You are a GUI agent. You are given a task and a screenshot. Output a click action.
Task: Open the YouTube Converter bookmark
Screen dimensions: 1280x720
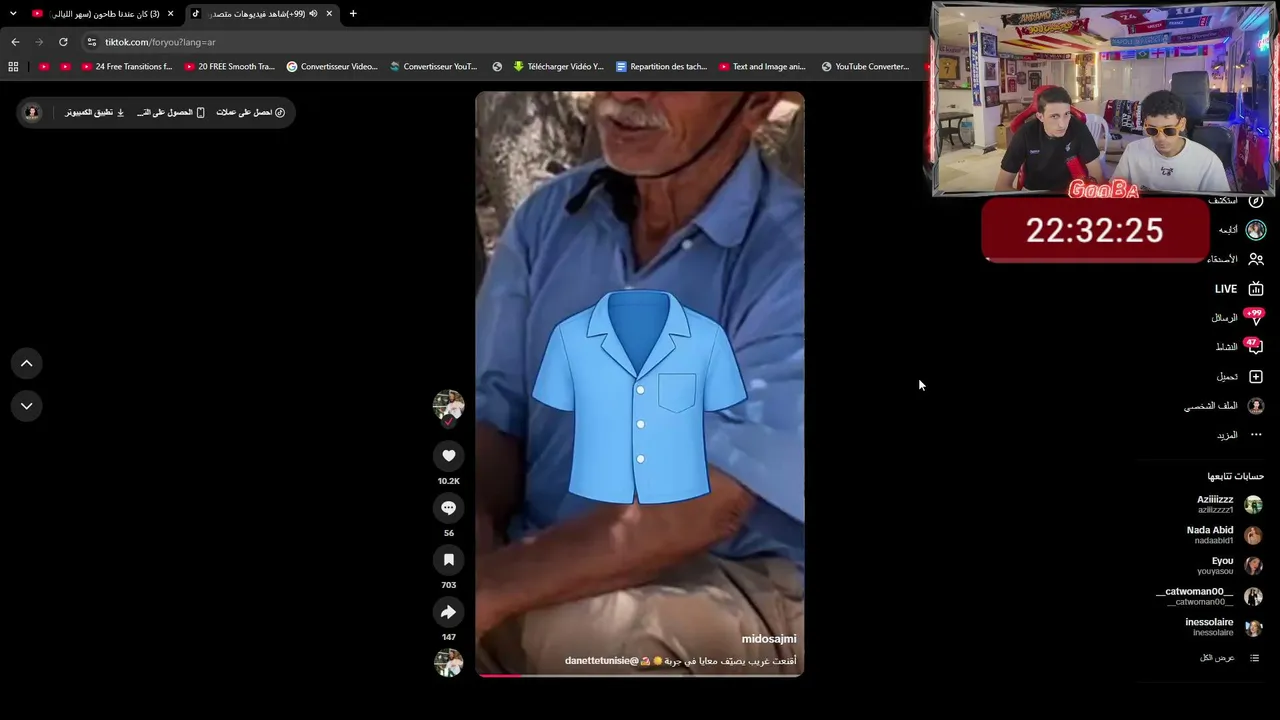pyautogui.click(x=866, y=67)
